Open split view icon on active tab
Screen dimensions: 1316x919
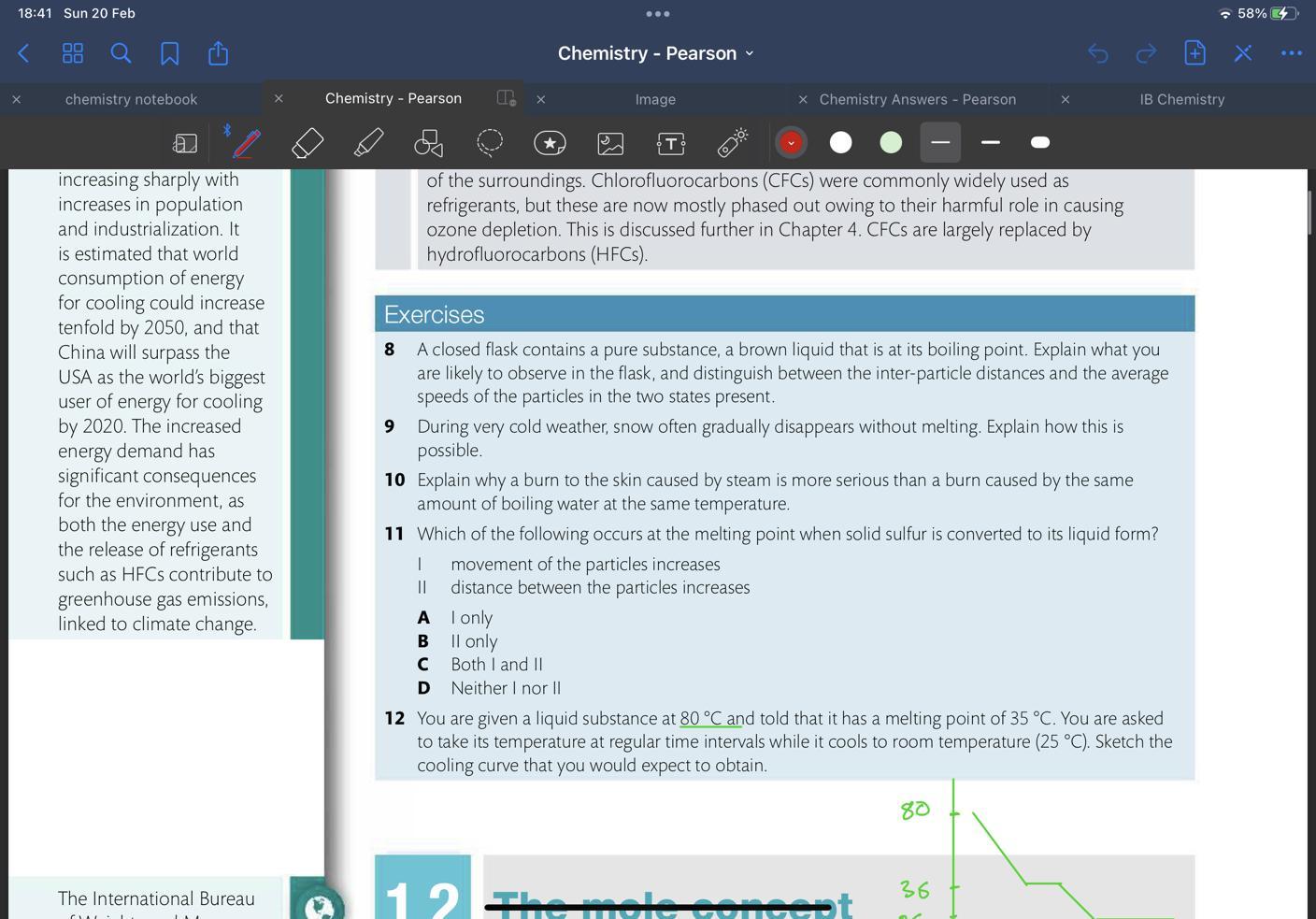point(506,98)
